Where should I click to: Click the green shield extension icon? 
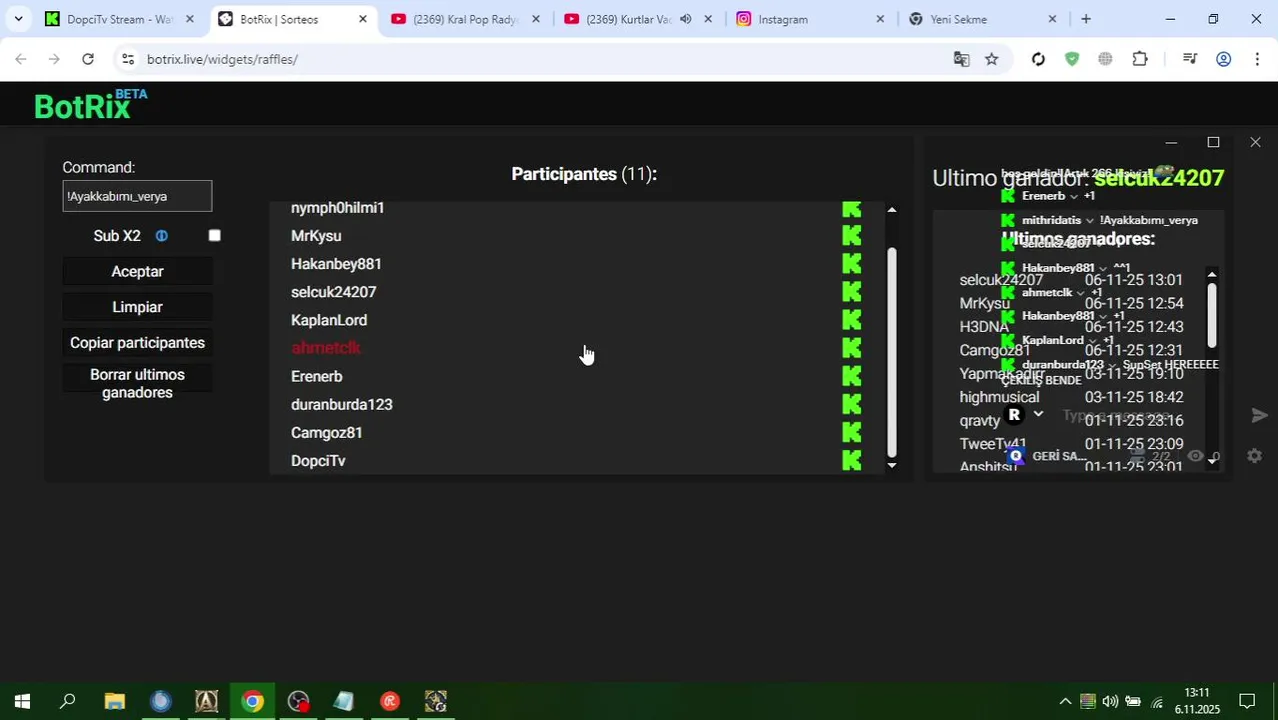pos(1072,59)
